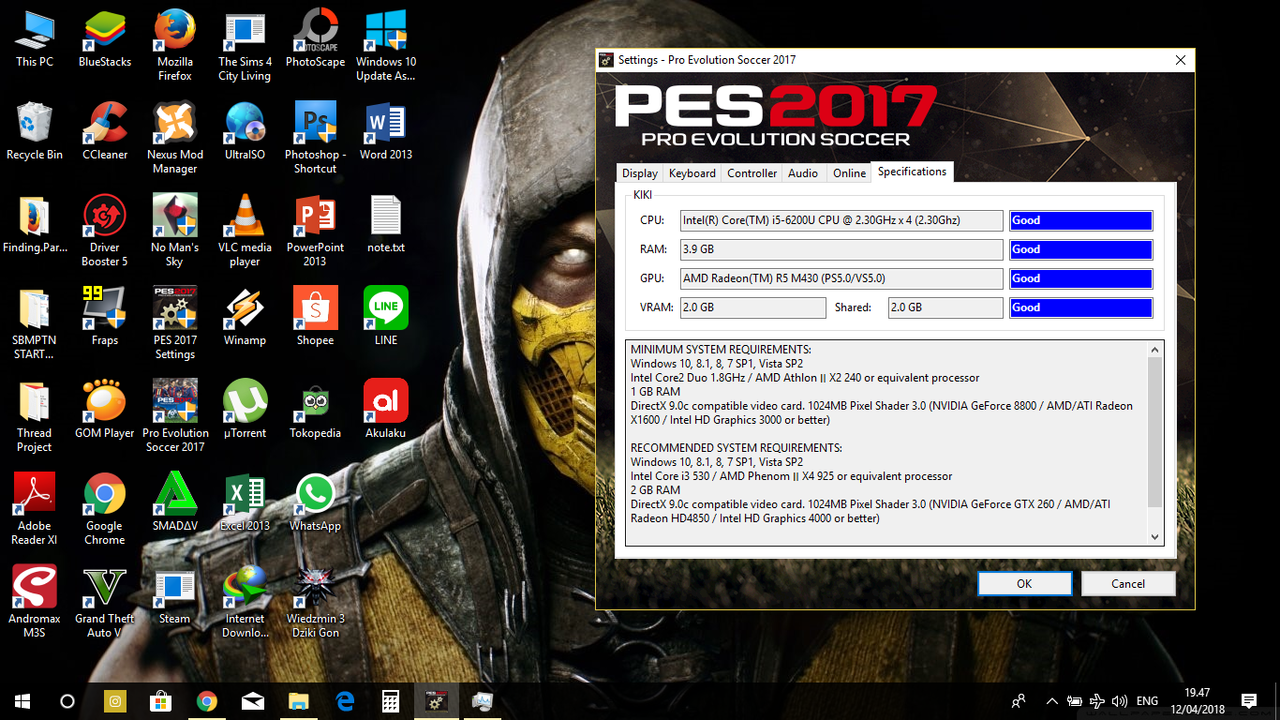Screen dimensions: 1280x720
Task: Open Cortana search circle in taskbar
Action: (x=68, y=701)
